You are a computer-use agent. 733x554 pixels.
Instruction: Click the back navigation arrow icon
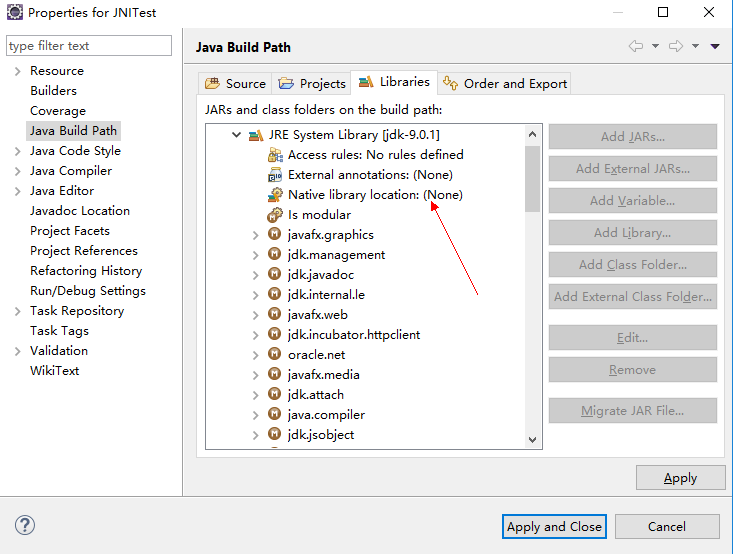click(636, 46)
